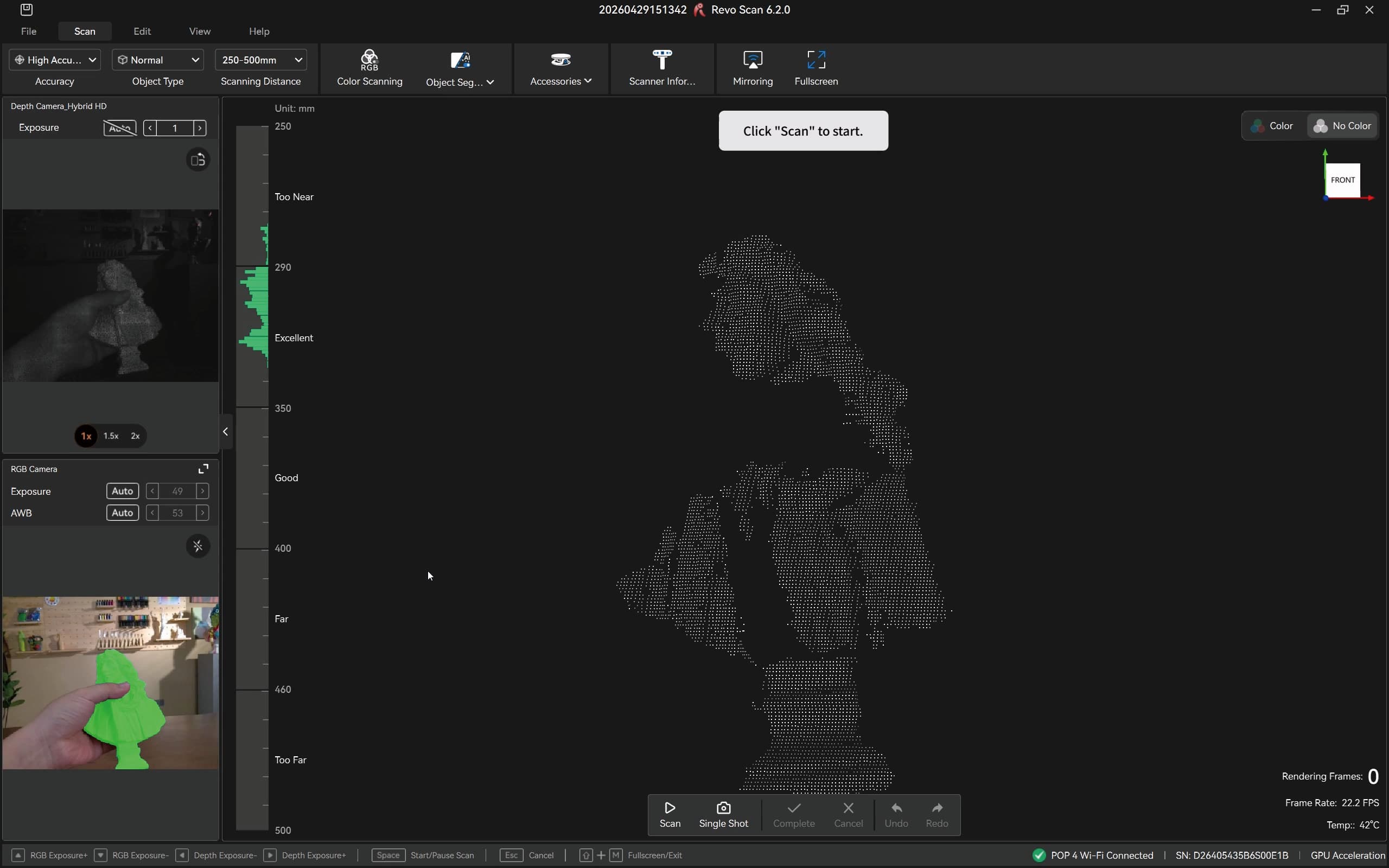Click the Wi-Fi connected green check icon
Viewport: 1389px width, 868px height.
click(x=1039, y=856)
